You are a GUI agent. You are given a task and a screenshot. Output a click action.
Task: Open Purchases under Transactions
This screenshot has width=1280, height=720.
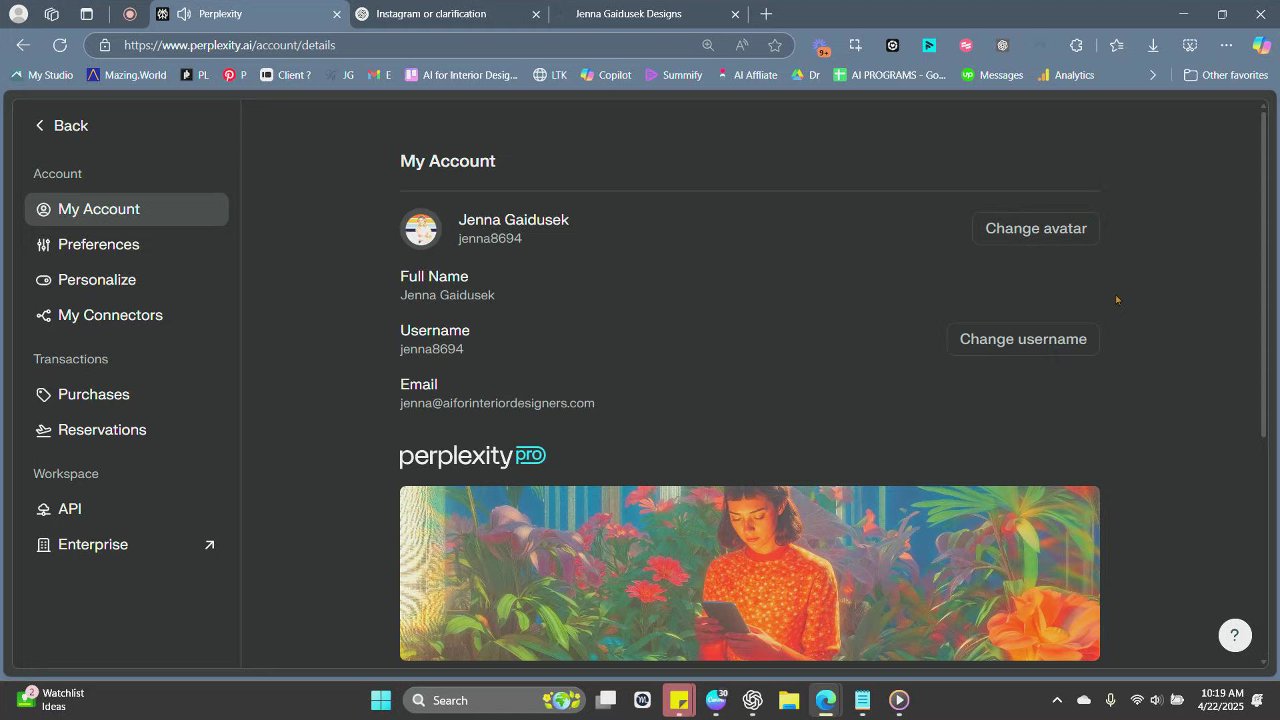[x=127, y=394]
